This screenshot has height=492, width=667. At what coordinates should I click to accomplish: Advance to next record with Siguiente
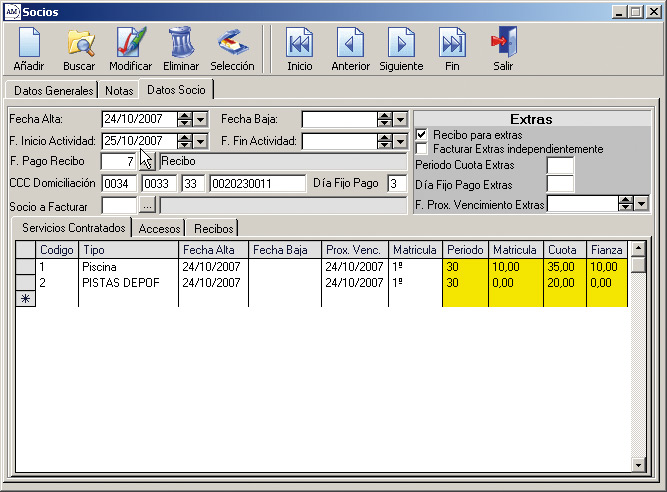click(x=401, y=43)
